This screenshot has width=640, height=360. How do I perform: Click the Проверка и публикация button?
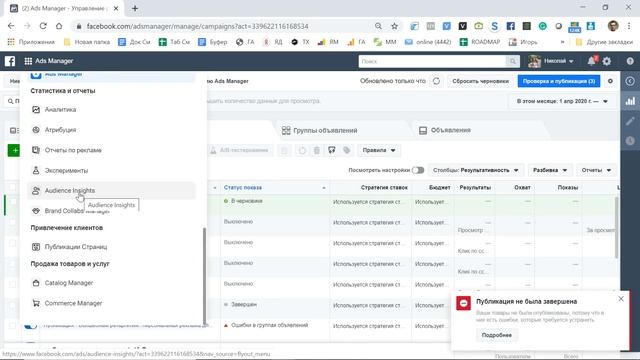pyautogui.click(x=558, y=81)
